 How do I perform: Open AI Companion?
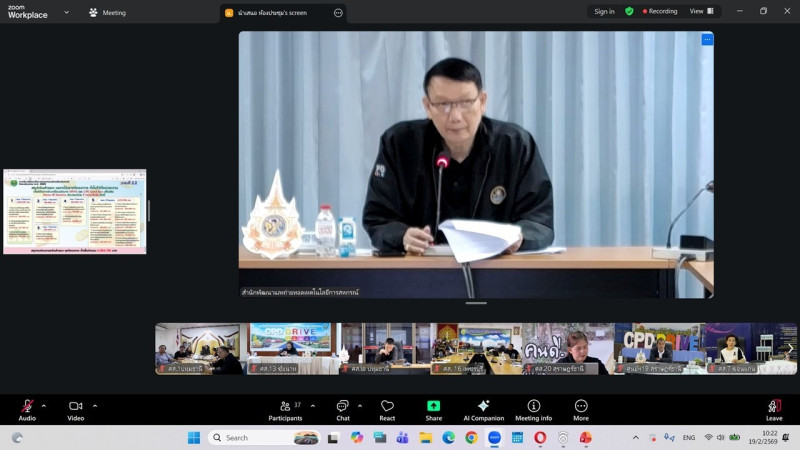483,407
